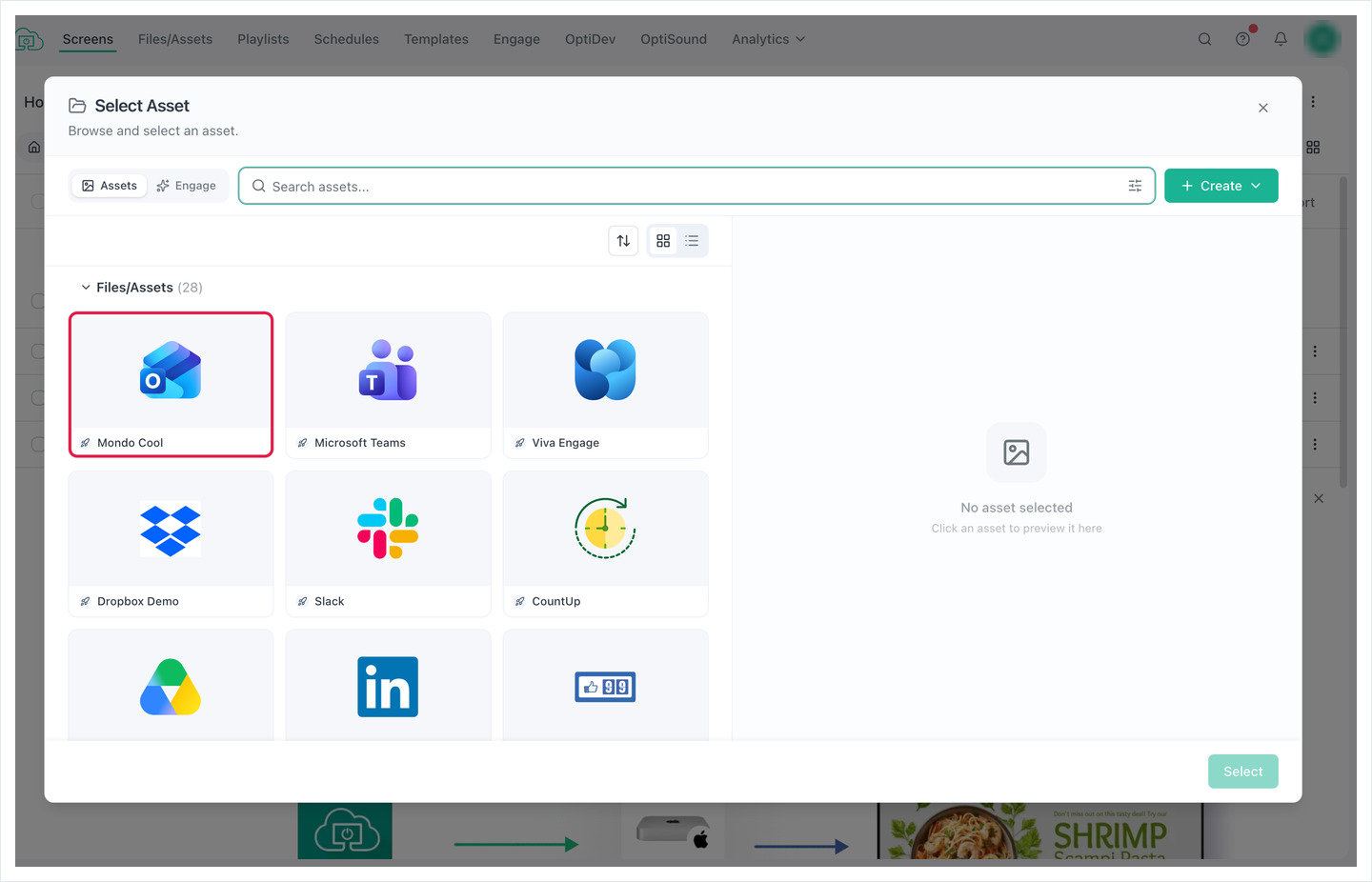Click the background page grid view icon
Screen dimensions: 1372x882
pyautogui.click(x=1313, y=147)
